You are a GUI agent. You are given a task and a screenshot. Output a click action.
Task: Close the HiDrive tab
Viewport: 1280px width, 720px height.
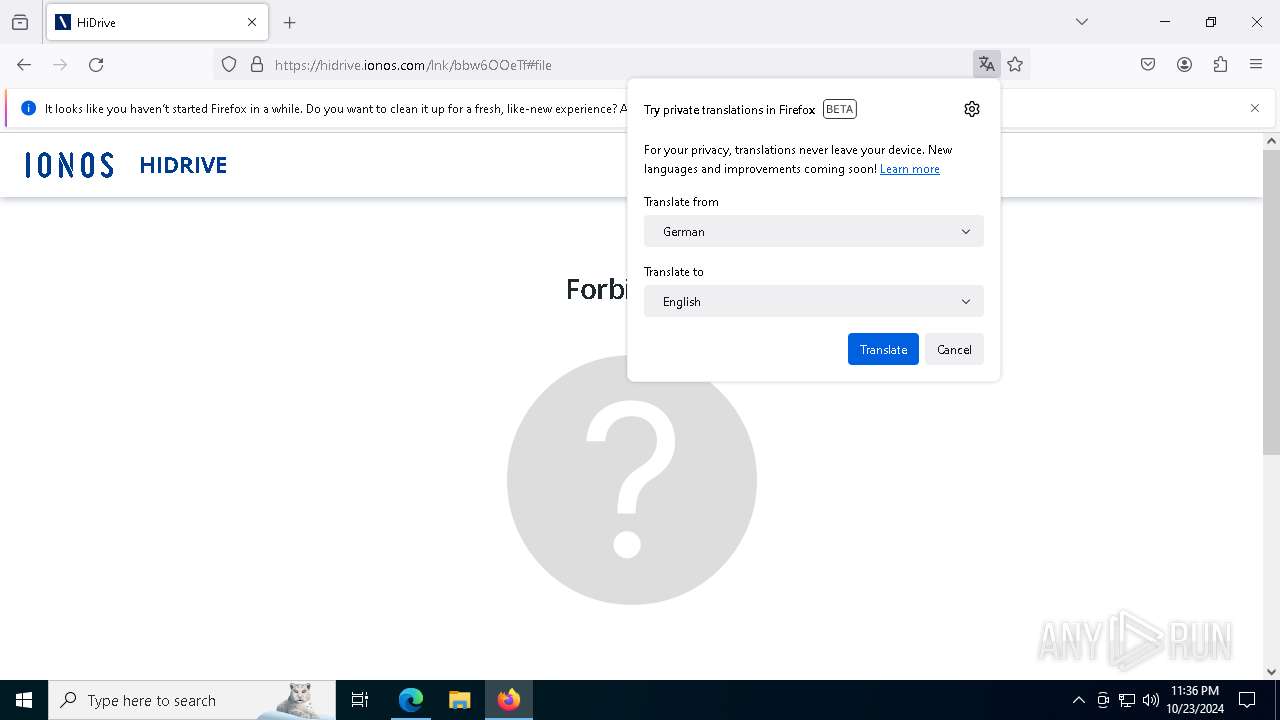point(252,22)
